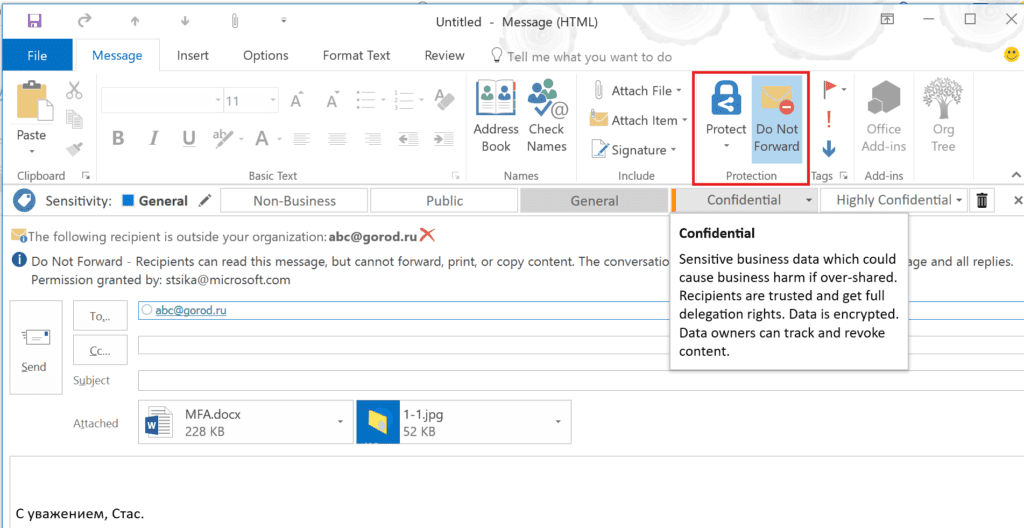Toggle the Do Not Forward button
The width and height of the screenshot is (1024, 528).
776,118
